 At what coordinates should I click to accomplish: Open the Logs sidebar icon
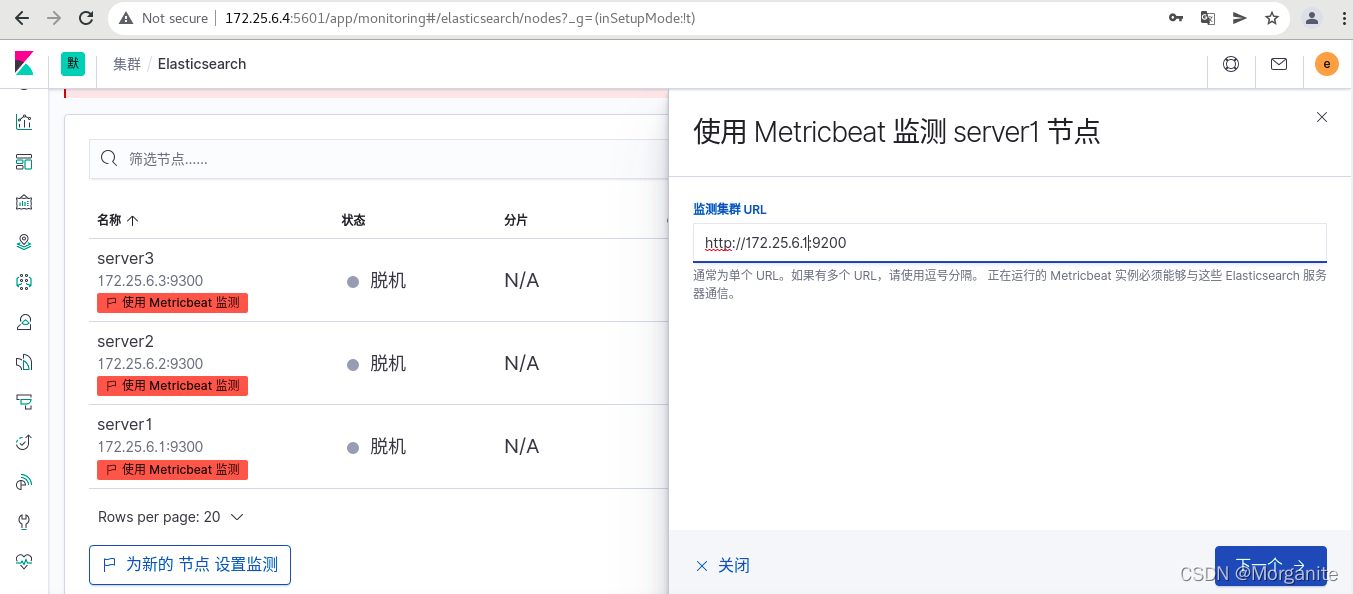(24, 362)
